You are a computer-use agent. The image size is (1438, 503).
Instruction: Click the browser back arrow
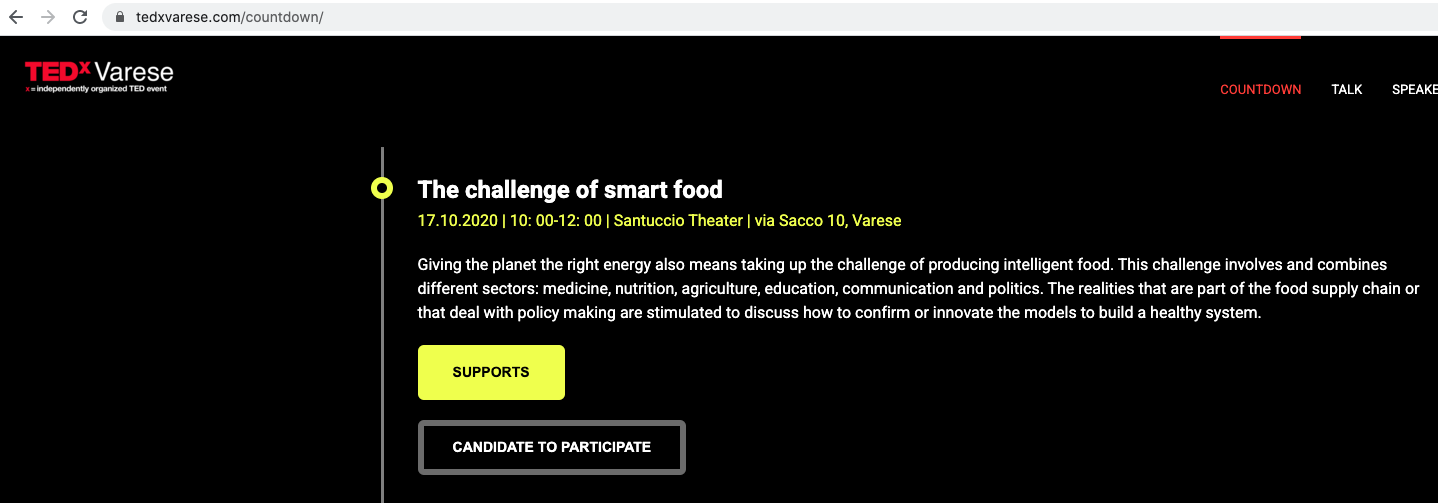pyautogui.click(x=16, y=17)
